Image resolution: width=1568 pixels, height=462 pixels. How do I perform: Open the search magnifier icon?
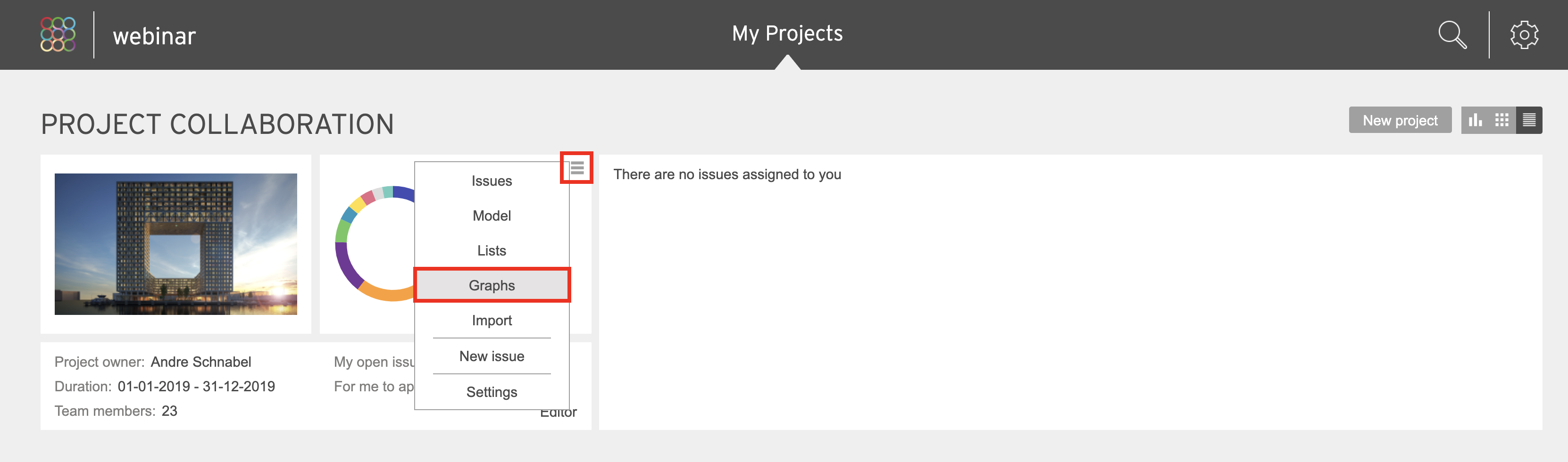coord(1452,35)
